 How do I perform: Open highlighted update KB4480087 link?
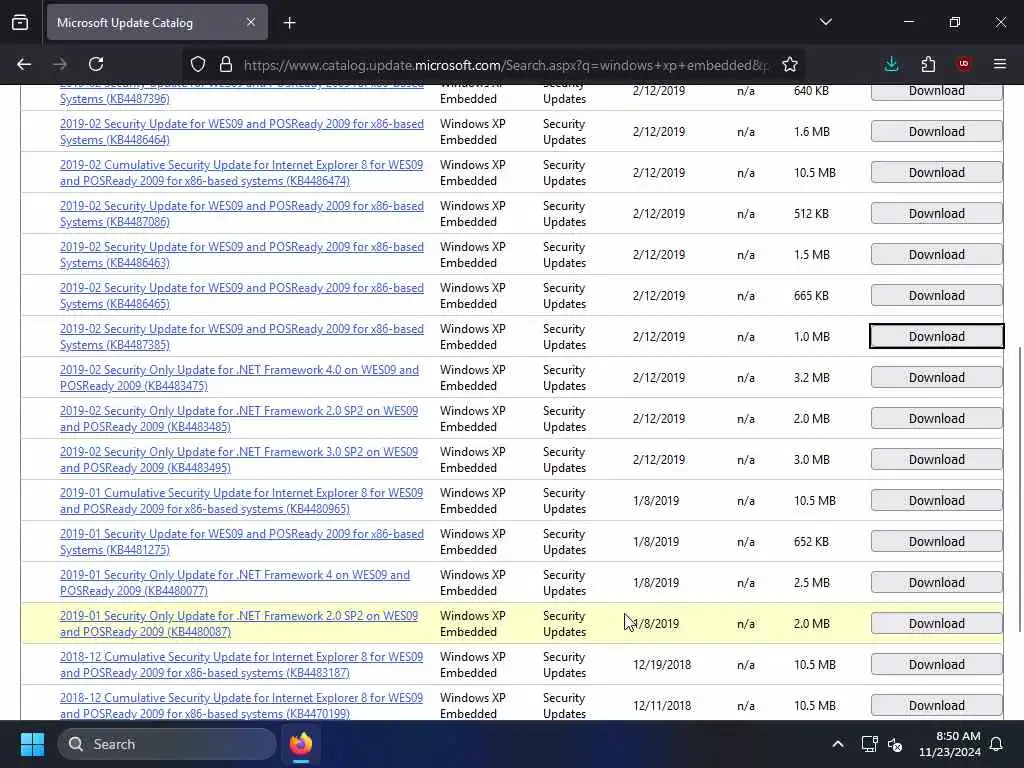pos(239,624)
